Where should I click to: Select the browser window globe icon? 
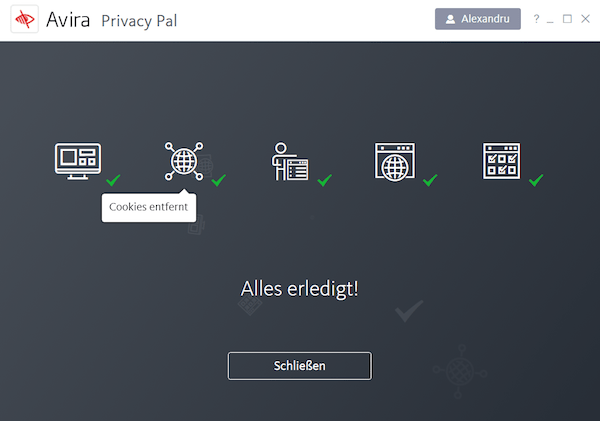pyautogui.click(x=395, y=162)
